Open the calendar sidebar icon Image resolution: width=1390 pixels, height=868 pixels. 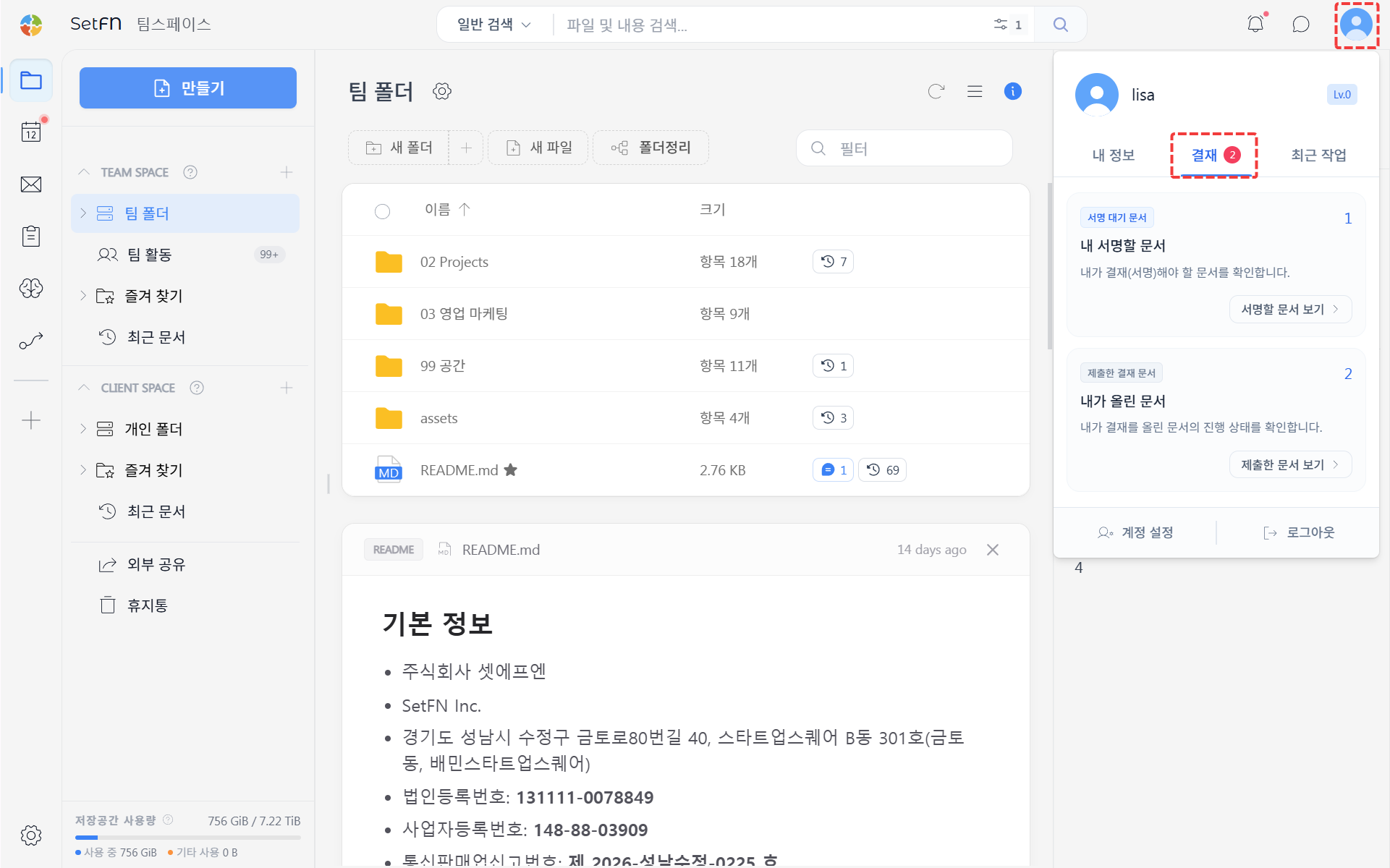tap(31, 132)
